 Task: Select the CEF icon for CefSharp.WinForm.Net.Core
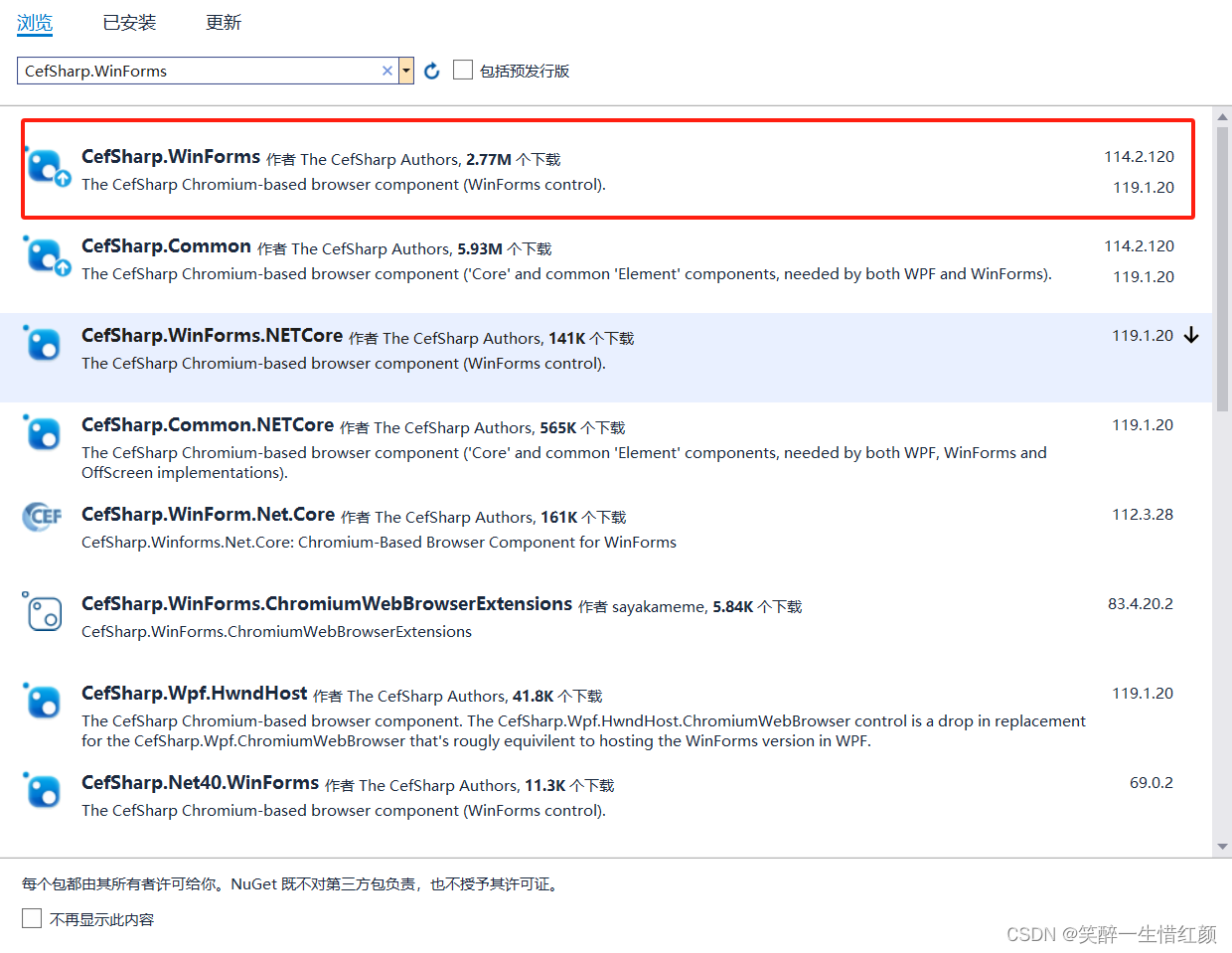41,517
